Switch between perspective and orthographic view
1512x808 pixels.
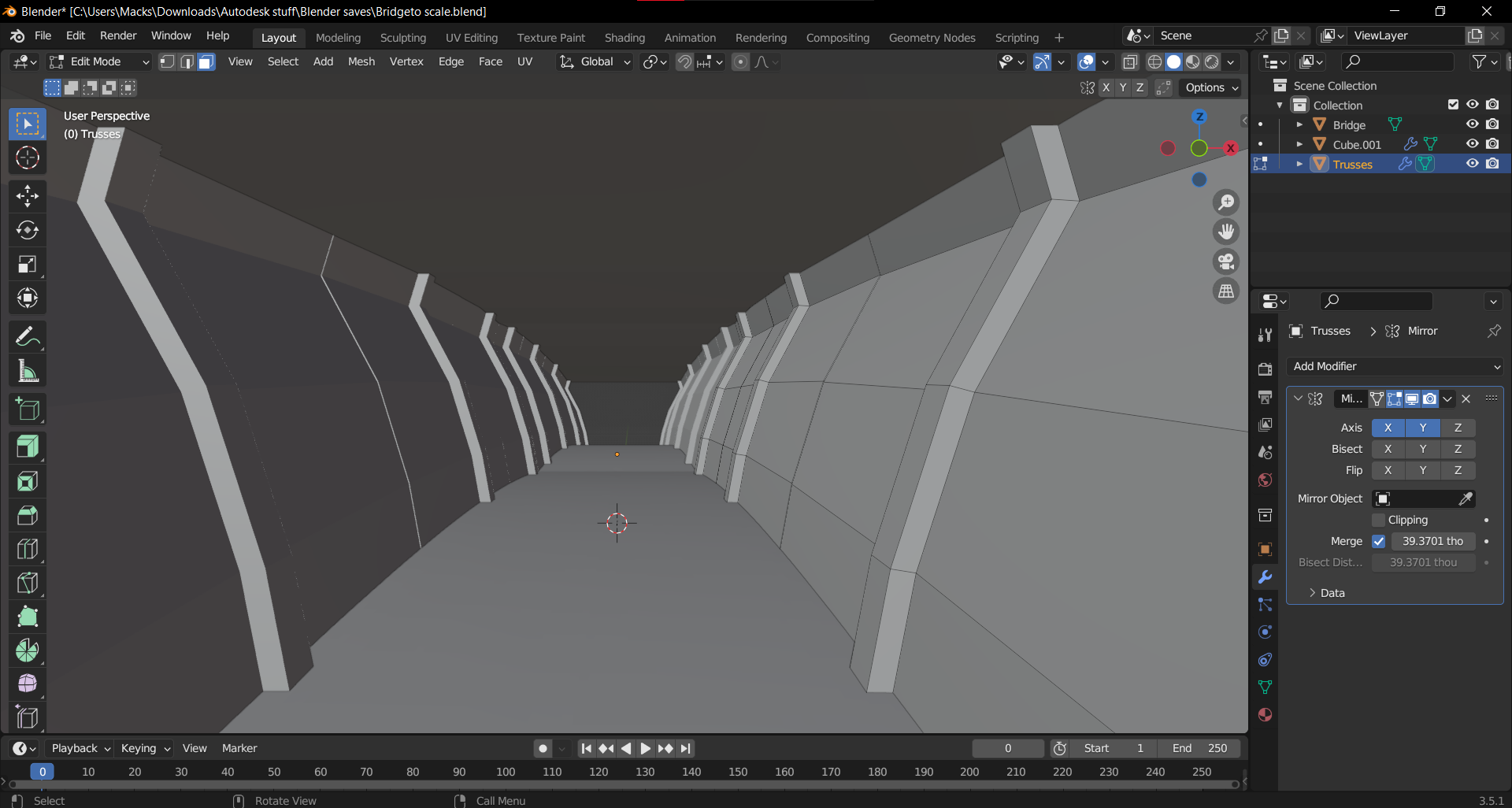[x=1226, y=291]
